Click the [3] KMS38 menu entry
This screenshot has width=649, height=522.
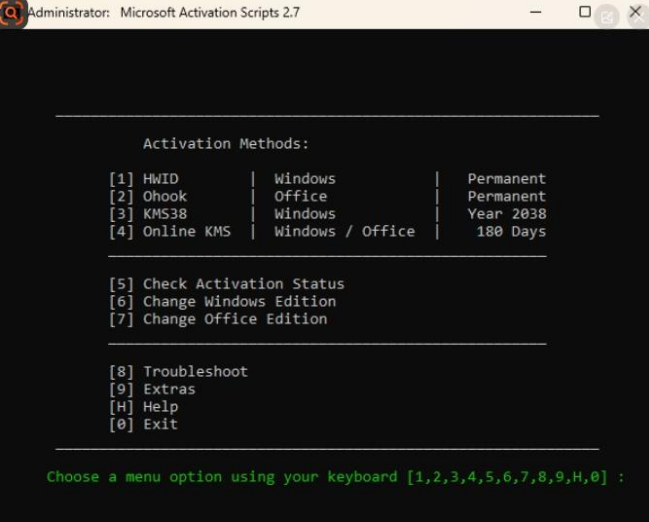click(x=148, y=214)
